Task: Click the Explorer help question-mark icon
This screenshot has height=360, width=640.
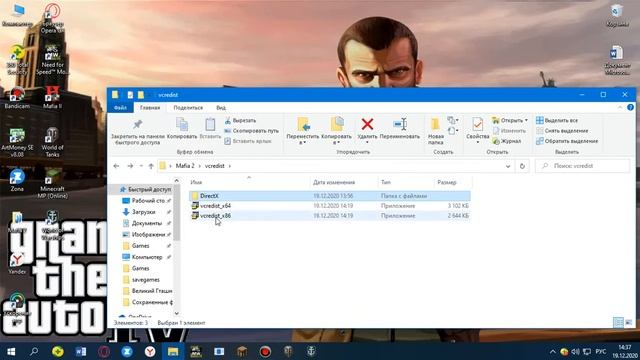Action: coord(630,107)
